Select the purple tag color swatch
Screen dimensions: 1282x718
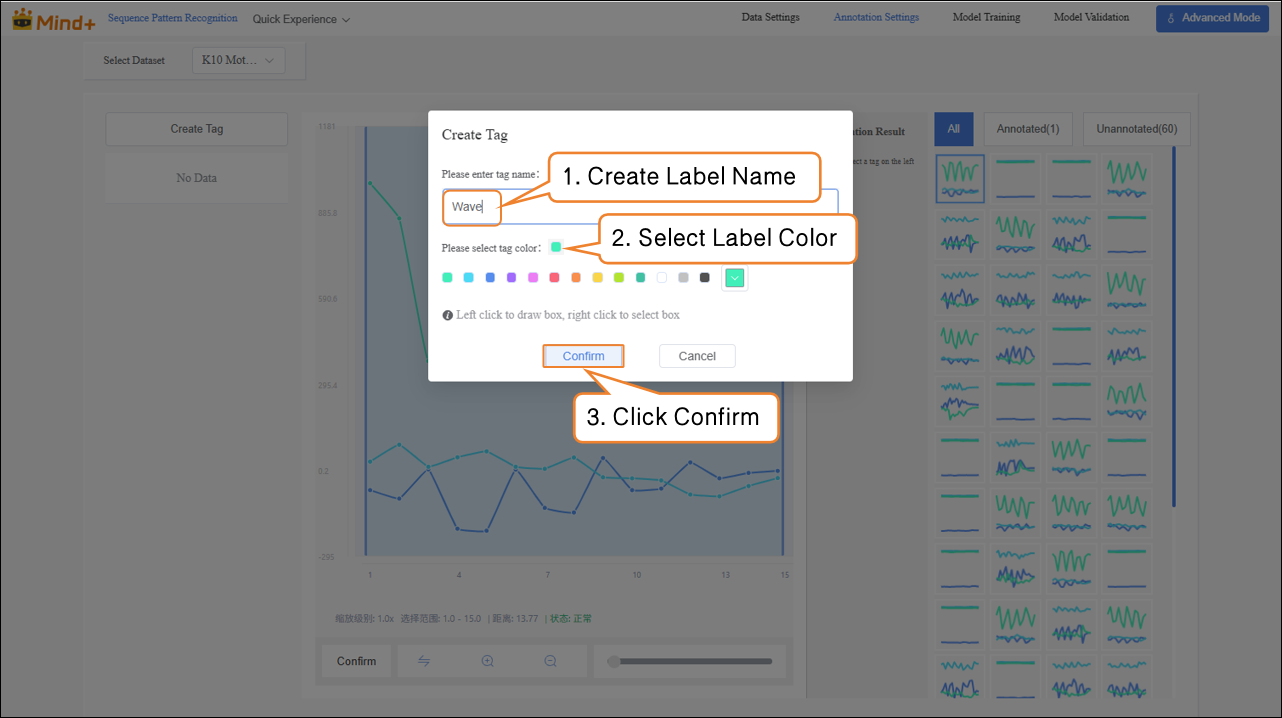click(511, 278)
